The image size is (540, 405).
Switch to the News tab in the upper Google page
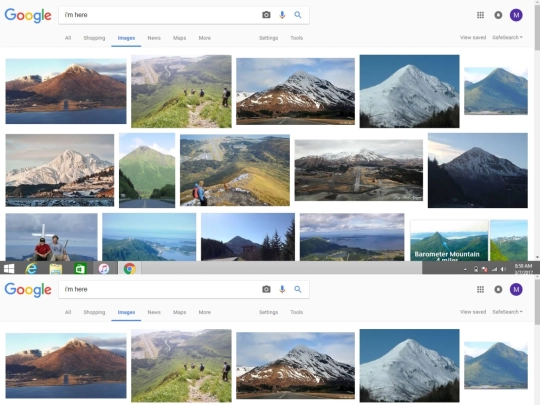[154, 38]
